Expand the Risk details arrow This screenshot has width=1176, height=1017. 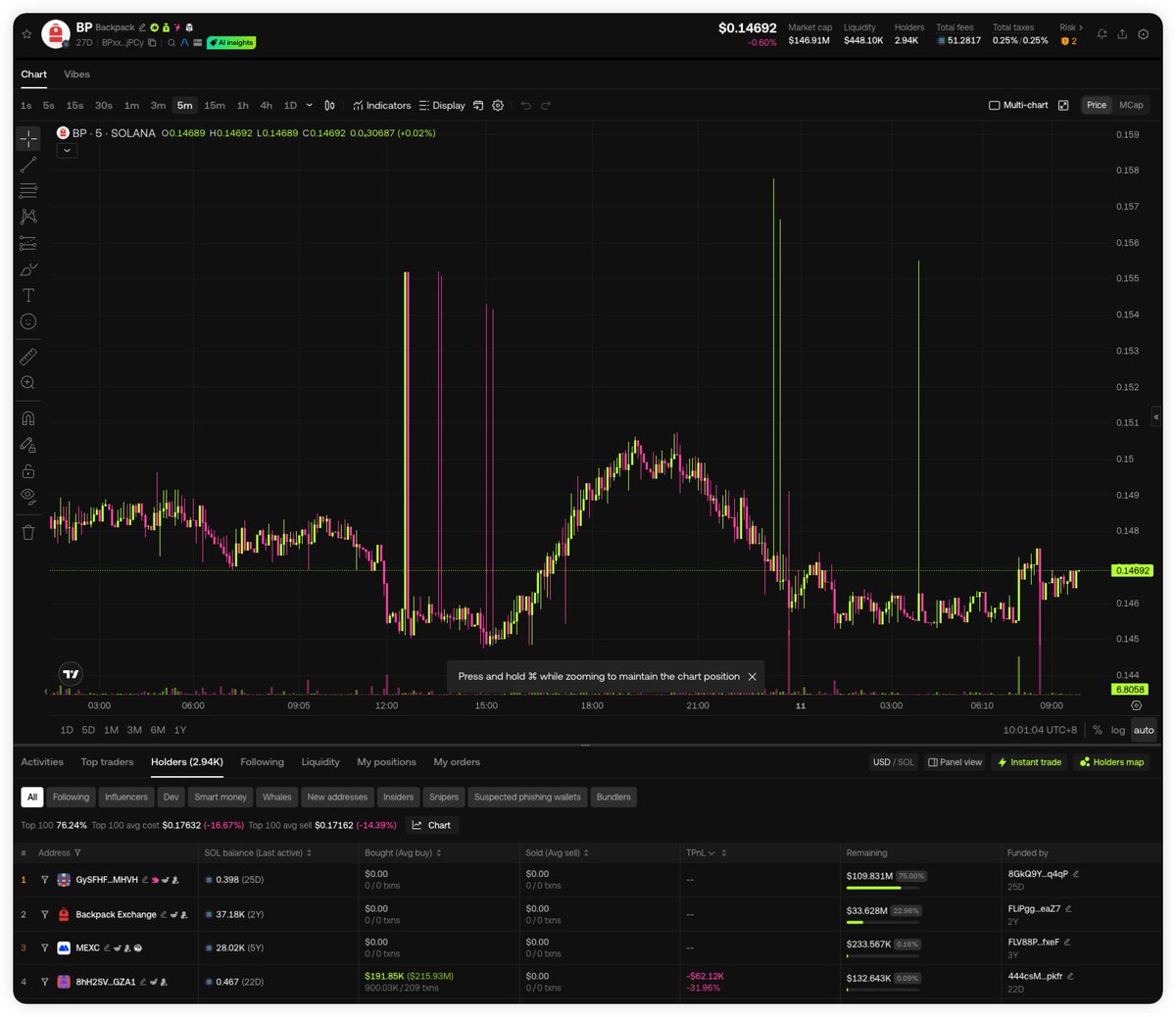point(1081,27)
